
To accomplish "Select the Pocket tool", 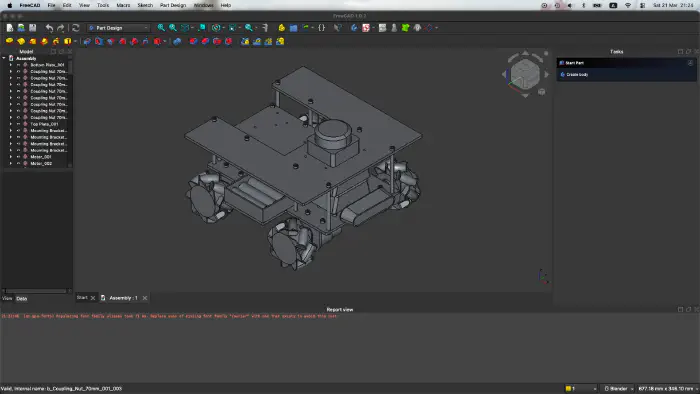I will pos(87,41).
